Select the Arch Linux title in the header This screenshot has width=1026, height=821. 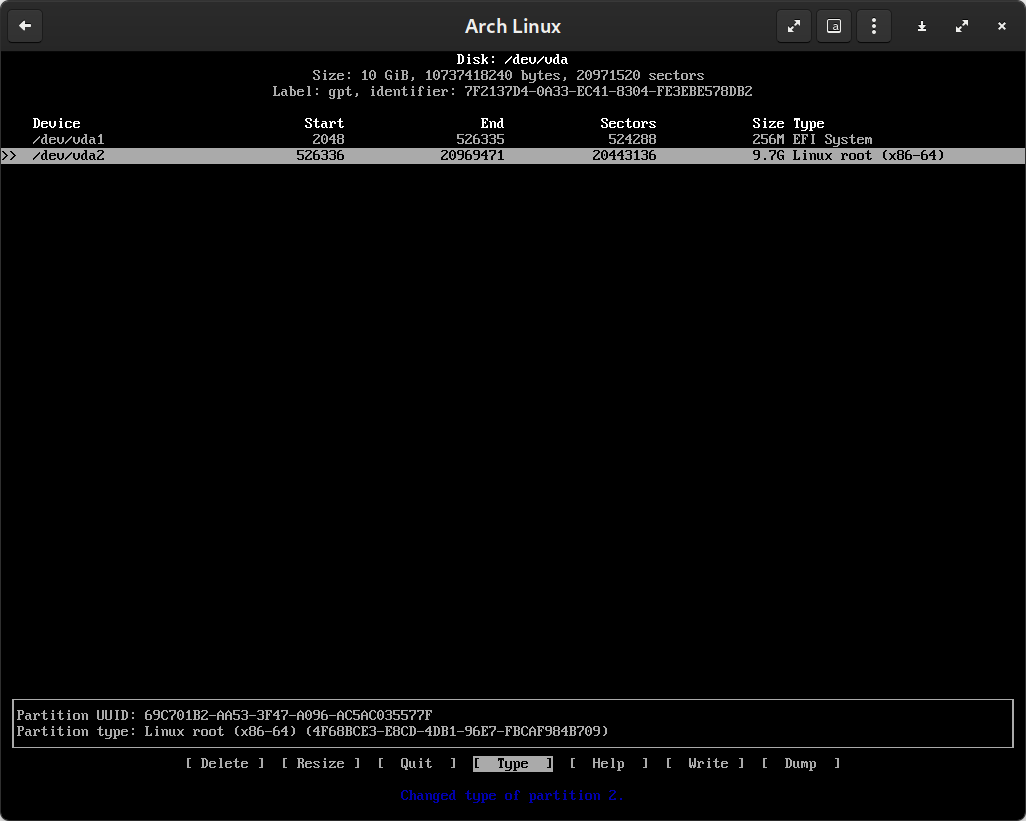pos(512,26)
